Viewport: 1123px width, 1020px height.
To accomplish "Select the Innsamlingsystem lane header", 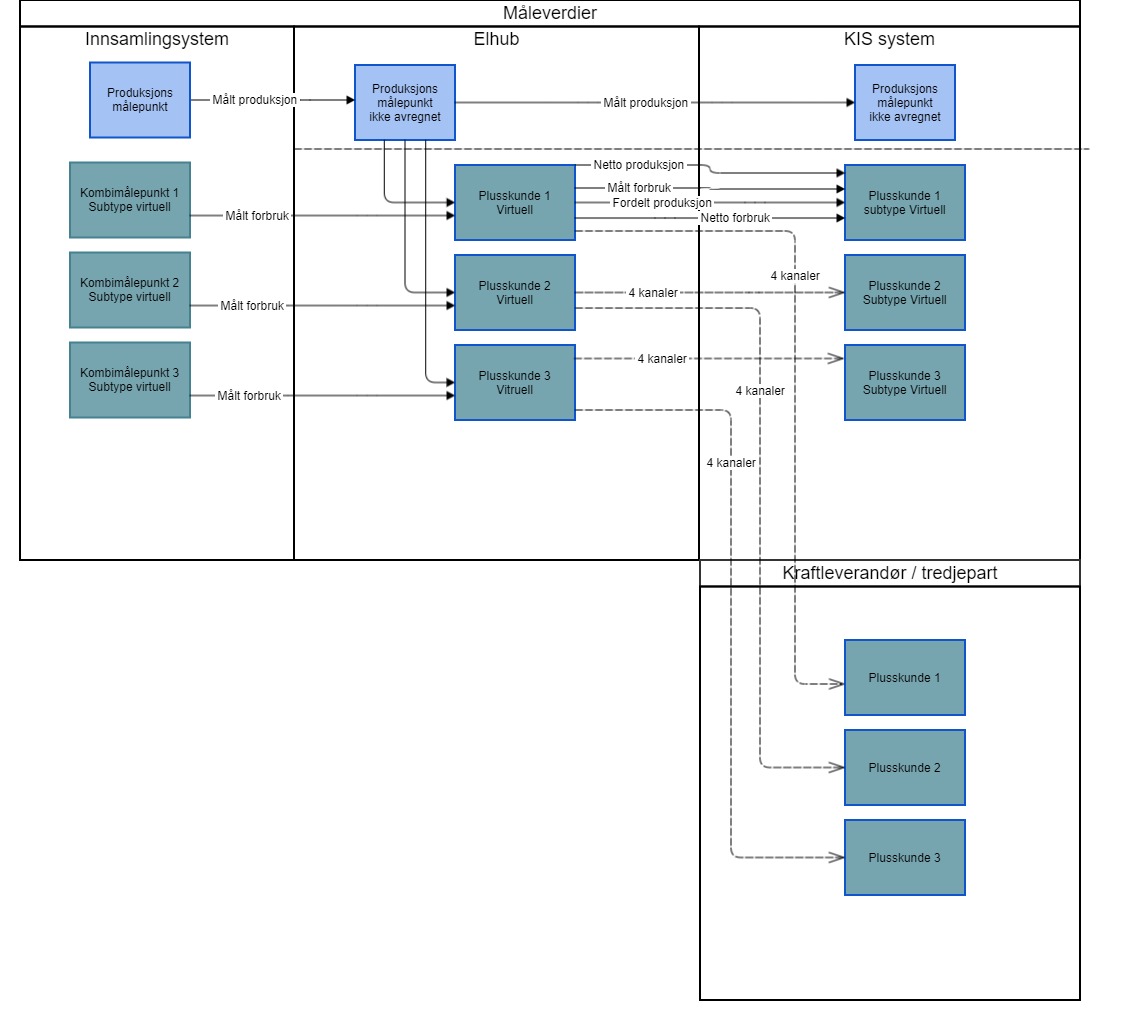I will click(157, 40).
